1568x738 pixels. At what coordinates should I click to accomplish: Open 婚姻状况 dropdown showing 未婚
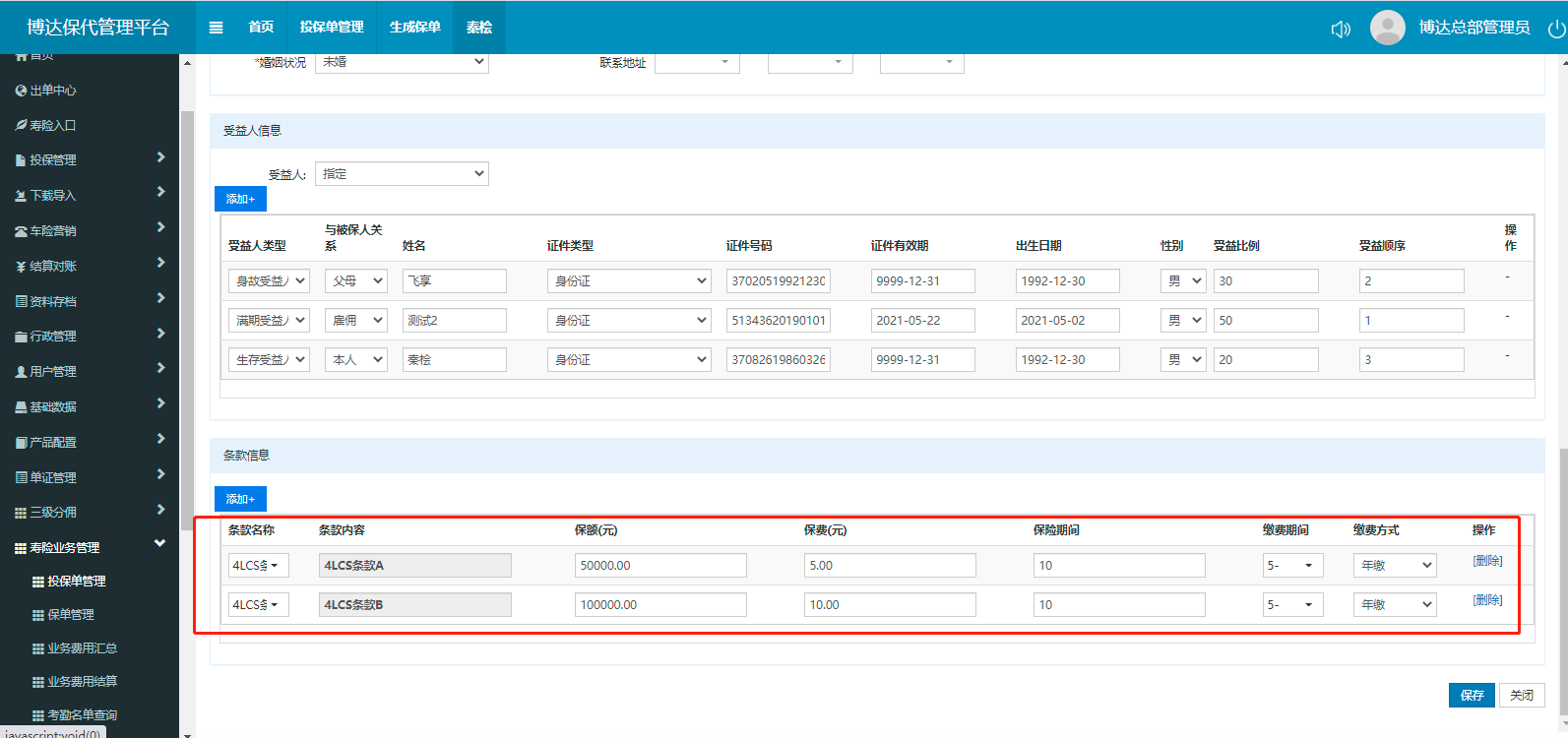point(402,62)
